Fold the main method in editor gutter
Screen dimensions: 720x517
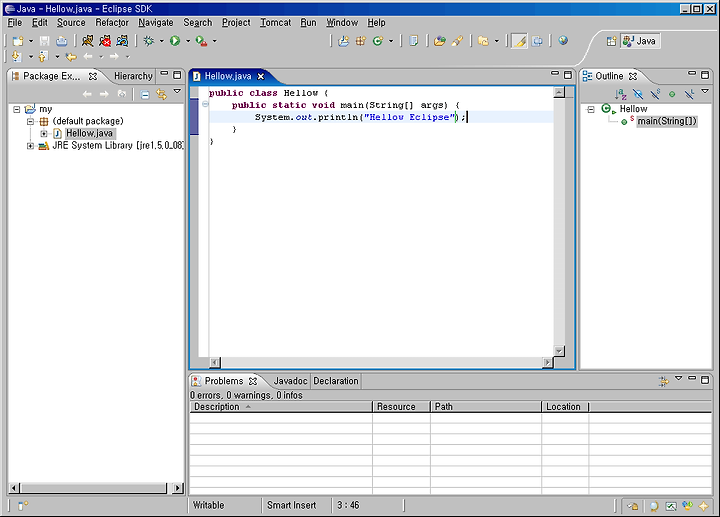205,104
